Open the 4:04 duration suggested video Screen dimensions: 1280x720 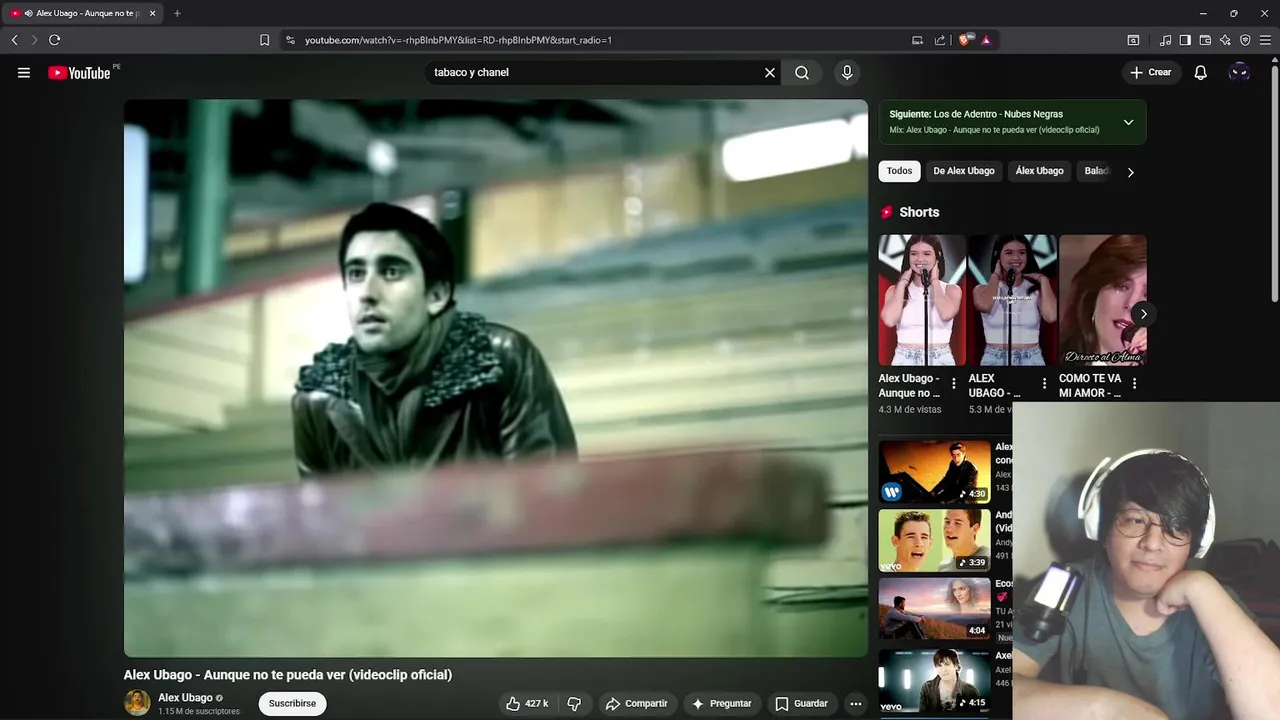click(x=934, y=608)
